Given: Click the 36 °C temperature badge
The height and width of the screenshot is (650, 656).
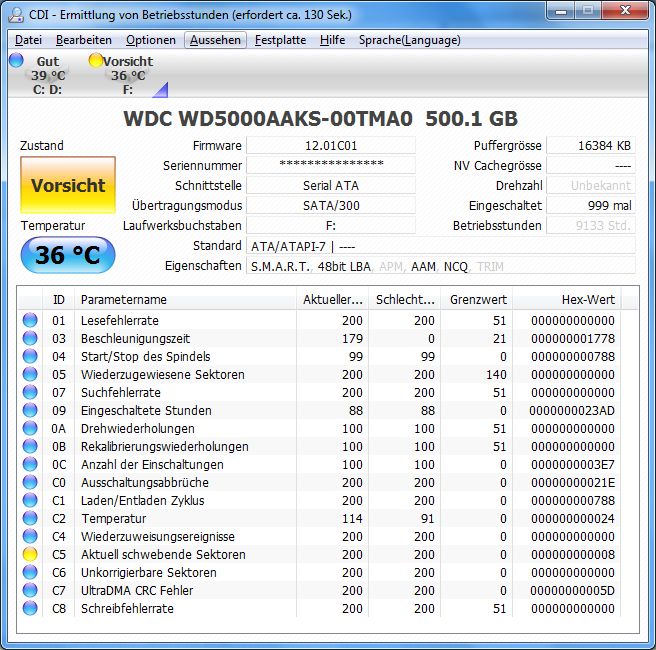Looking at the screenshot, I should point(68,255).
